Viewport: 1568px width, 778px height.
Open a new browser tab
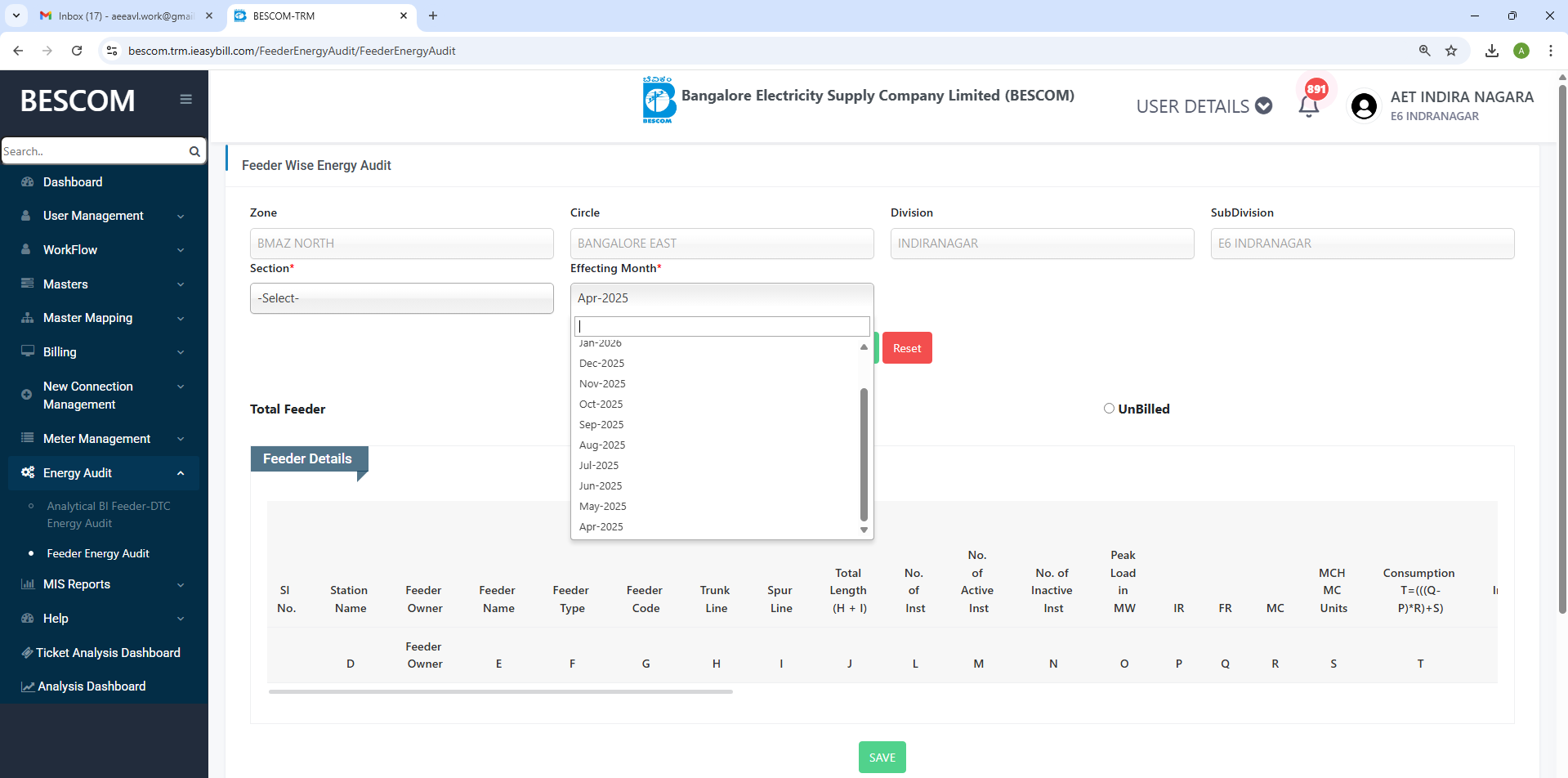[433, 16]
